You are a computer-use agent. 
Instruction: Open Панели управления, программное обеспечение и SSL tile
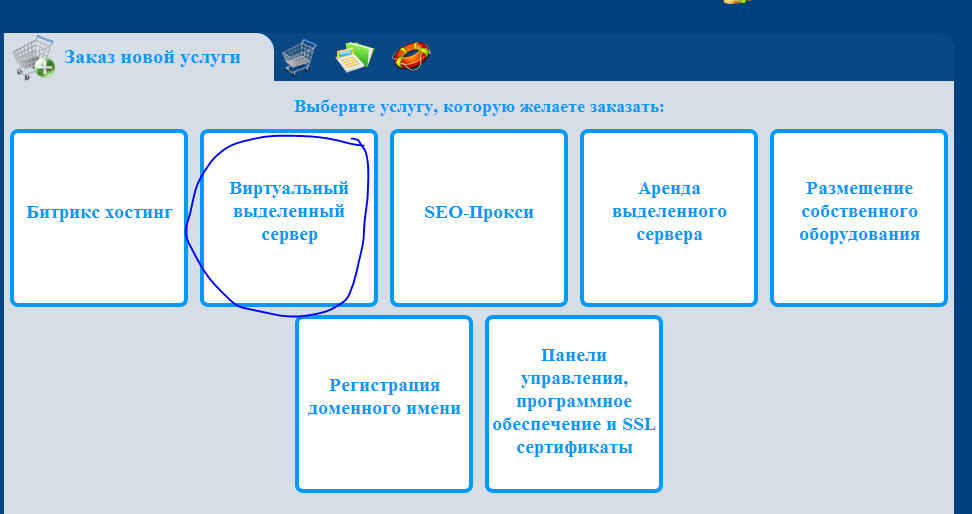click(x=574, y=404)
